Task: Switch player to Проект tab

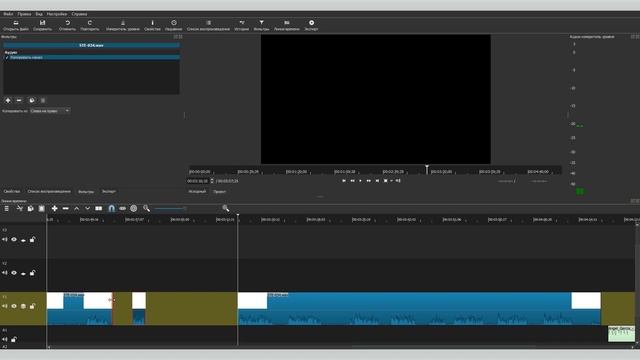Action: (x=220, y=191)
